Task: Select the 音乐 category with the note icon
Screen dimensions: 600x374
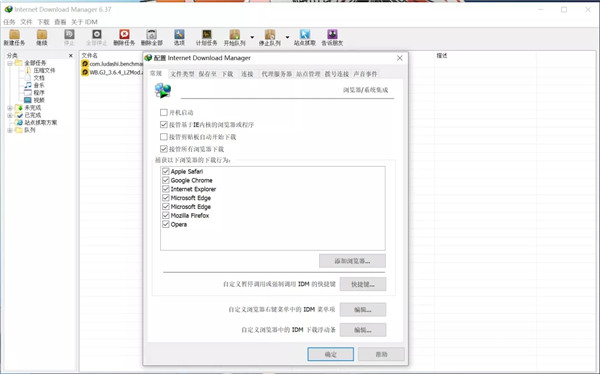Action: coord(35,85)
